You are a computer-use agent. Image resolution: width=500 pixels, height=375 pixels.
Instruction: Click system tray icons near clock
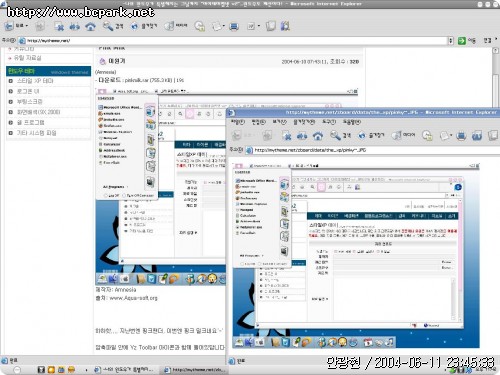pos(460,370)
